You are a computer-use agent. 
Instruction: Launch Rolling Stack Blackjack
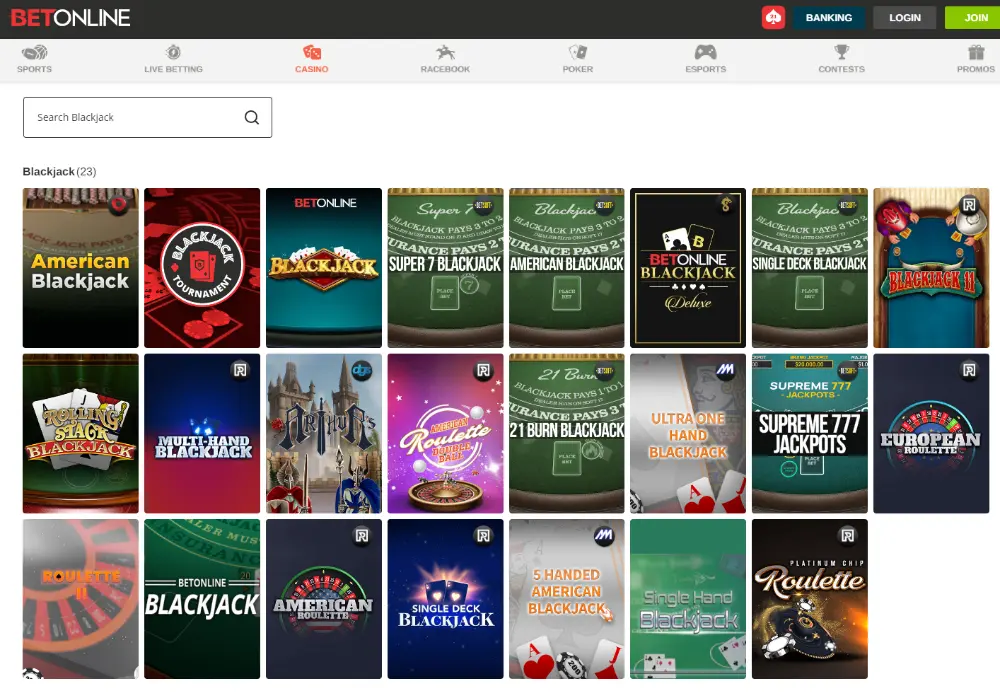80,434
